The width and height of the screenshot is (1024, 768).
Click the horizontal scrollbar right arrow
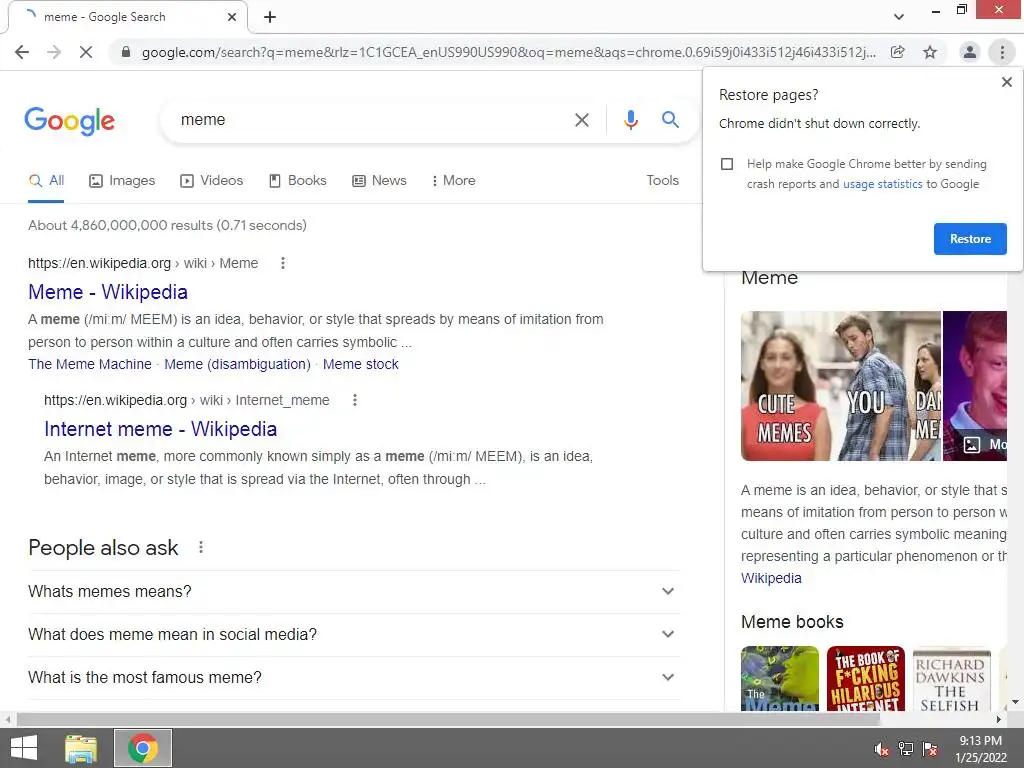(999, 720)
